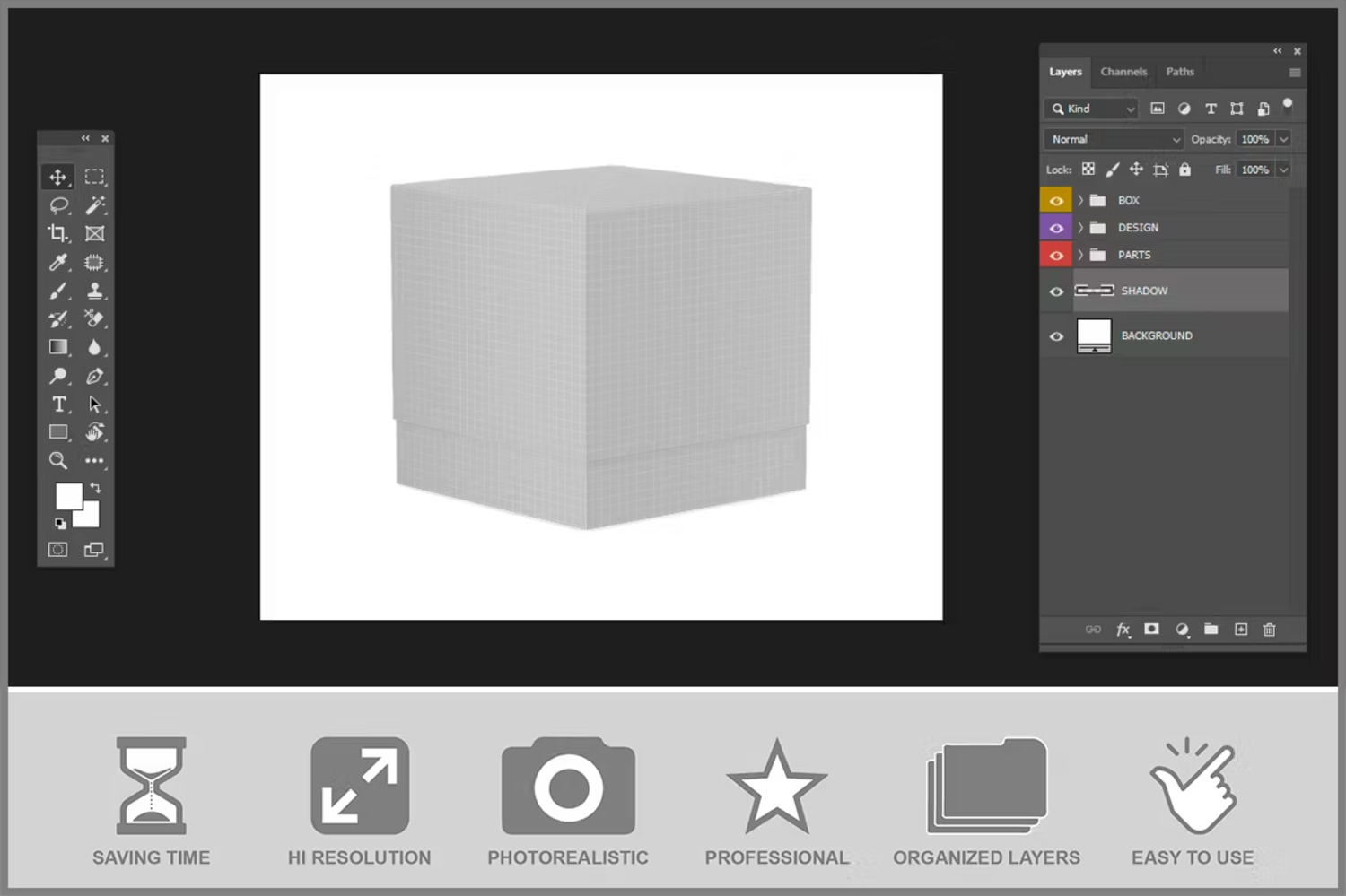This screenshot has height=896, width=1346.
Task: Open the Normal blend mode dropdown
Action: (x=1114, y=139)
